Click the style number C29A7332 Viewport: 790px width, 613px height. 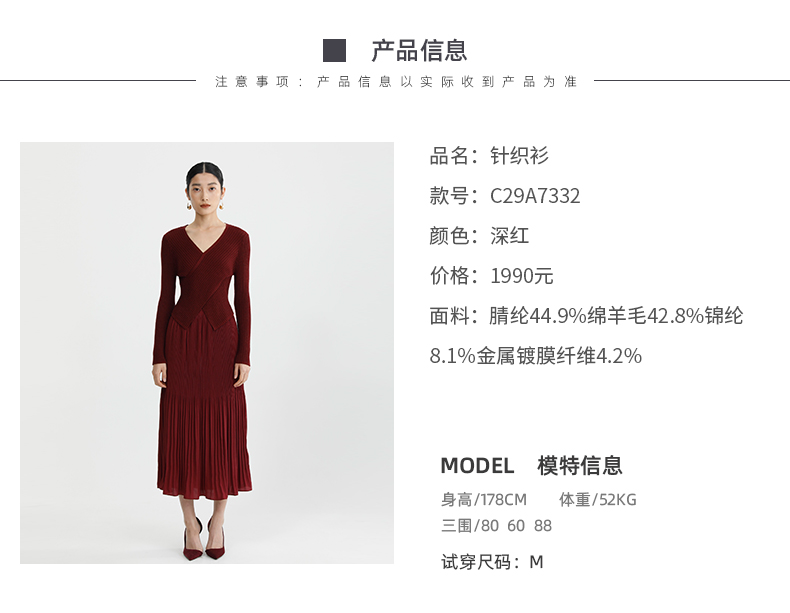[x=535, y=196]
